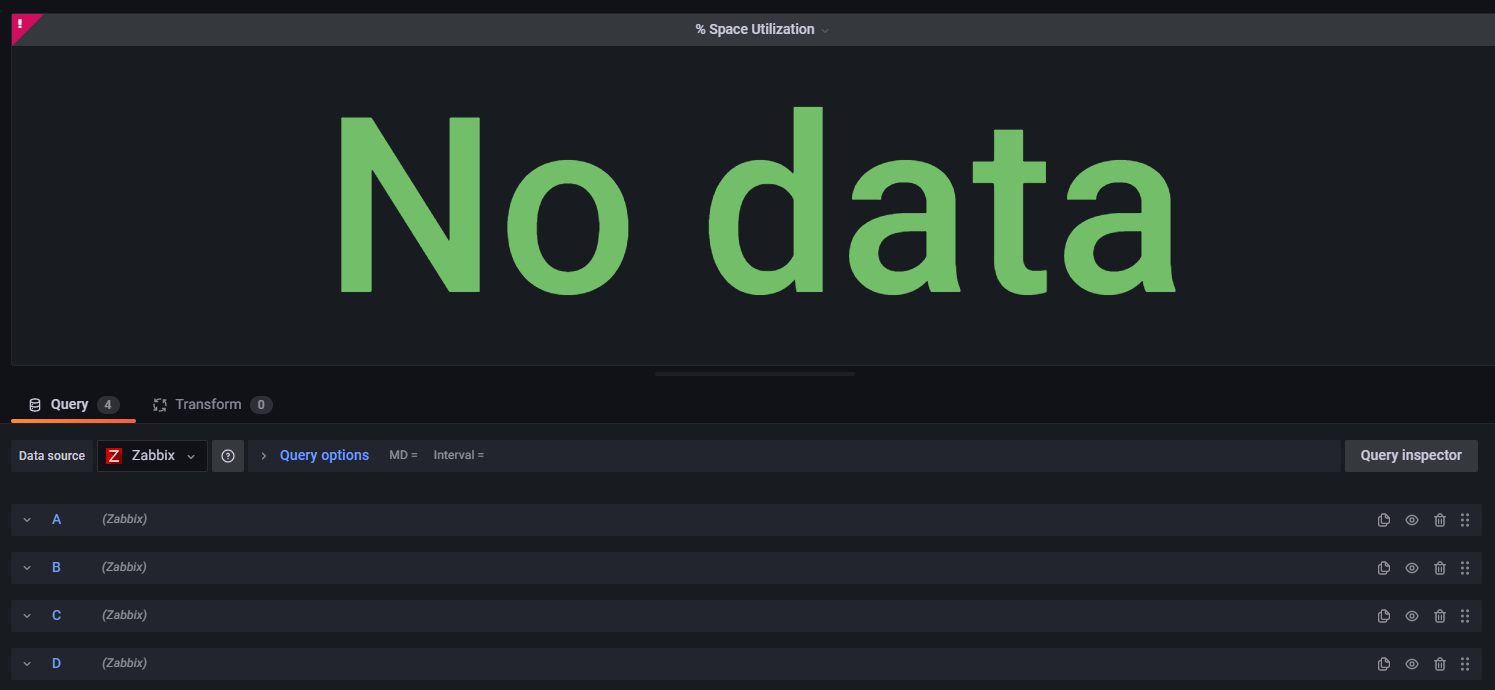Collapse query A with its chevron
The image size is (1495, 690).
click(x=26, y=519)
